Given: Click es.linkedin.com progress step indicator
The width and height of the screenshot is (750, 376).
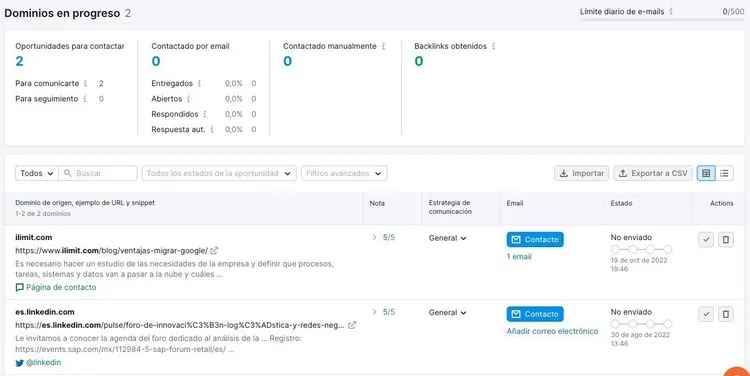Looking at the screenshot, I should 641,324.
